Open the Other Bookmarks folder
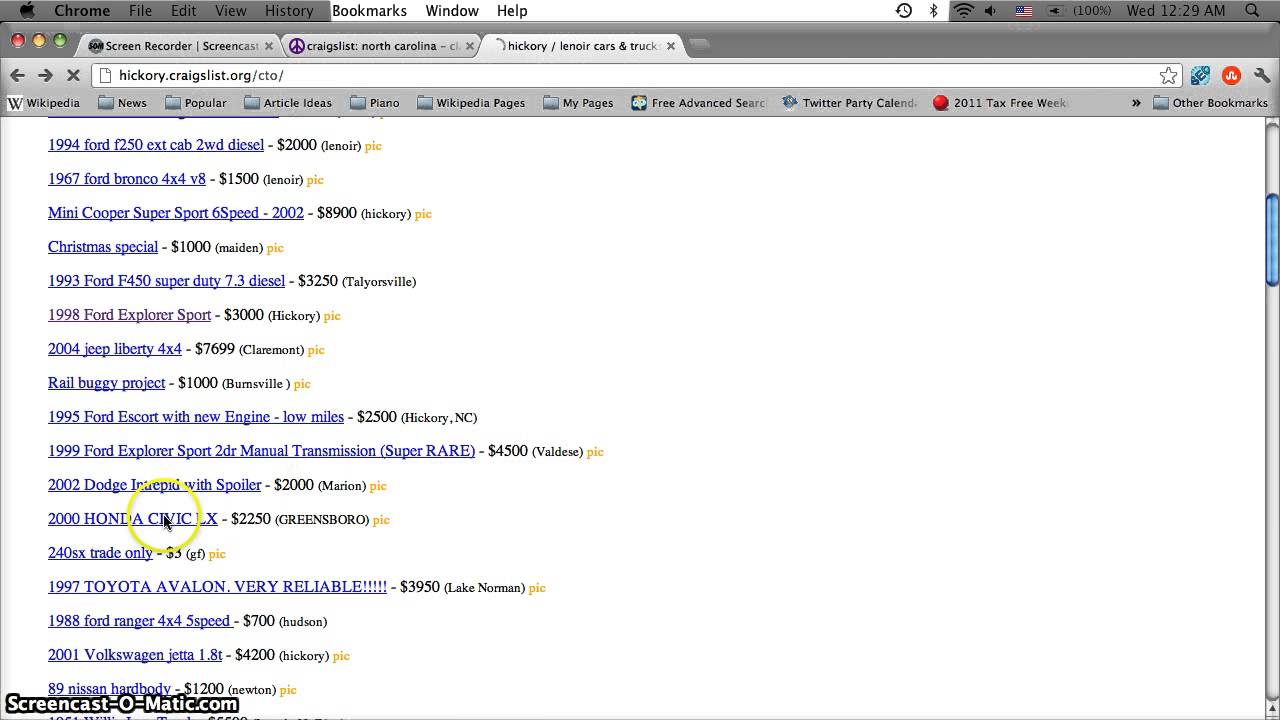The width and height of the screenshot is (1280, 720). (1210, 103)
